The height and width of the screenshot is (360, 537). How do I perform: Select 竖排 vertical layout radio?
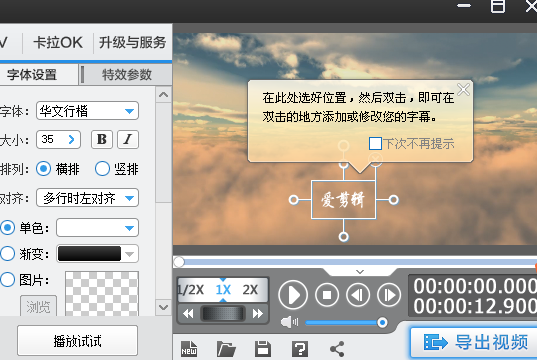coord(102,169)
